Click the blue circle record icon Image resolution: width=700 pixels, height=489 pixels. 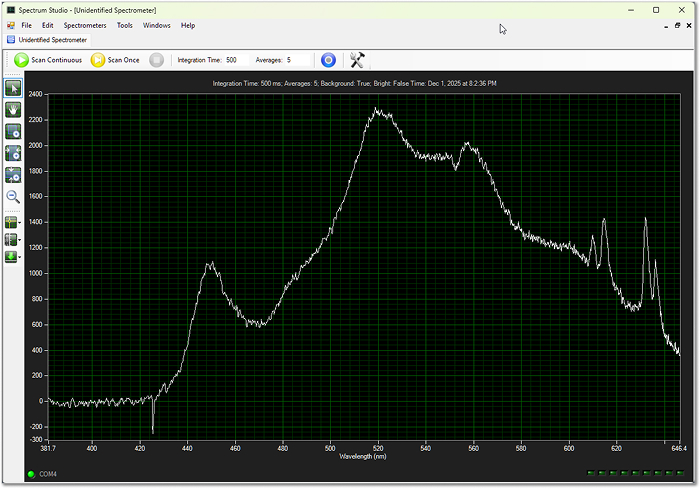tap(328, 60)
